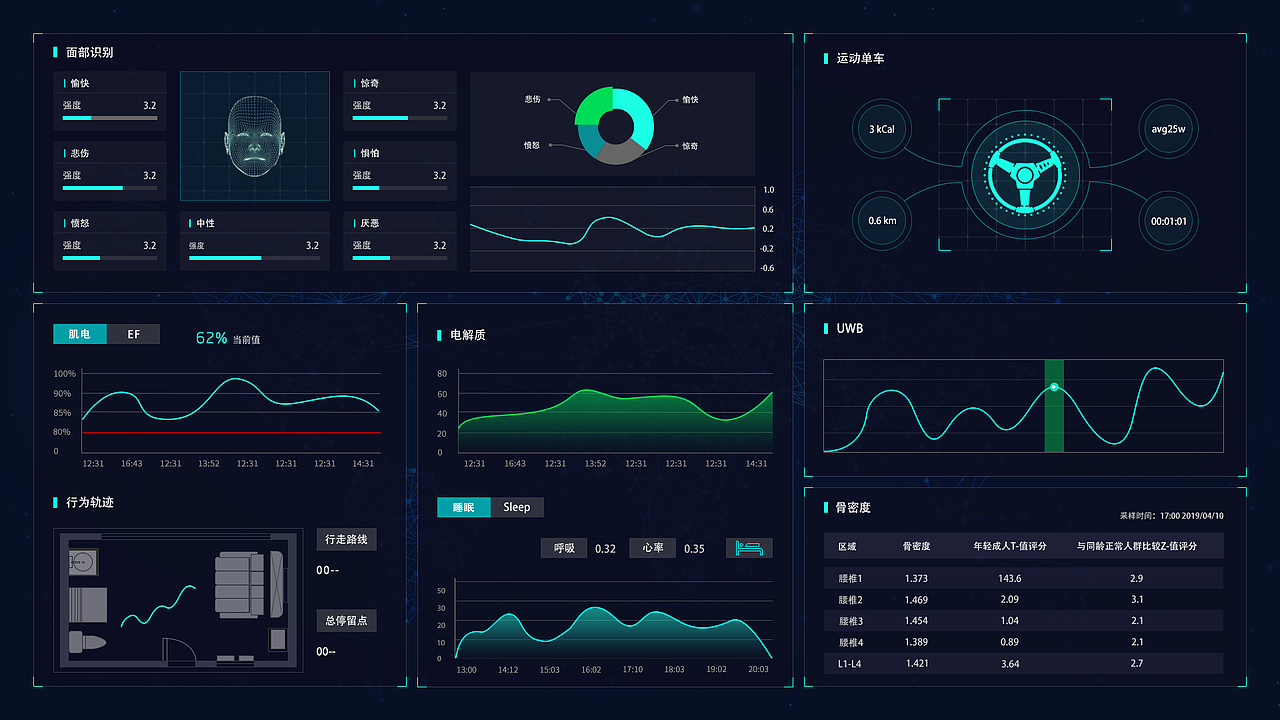This screenshot has width=1280, height=720.
Task: Click the 中性 intensity bar
Action: (x=255, y=258)
